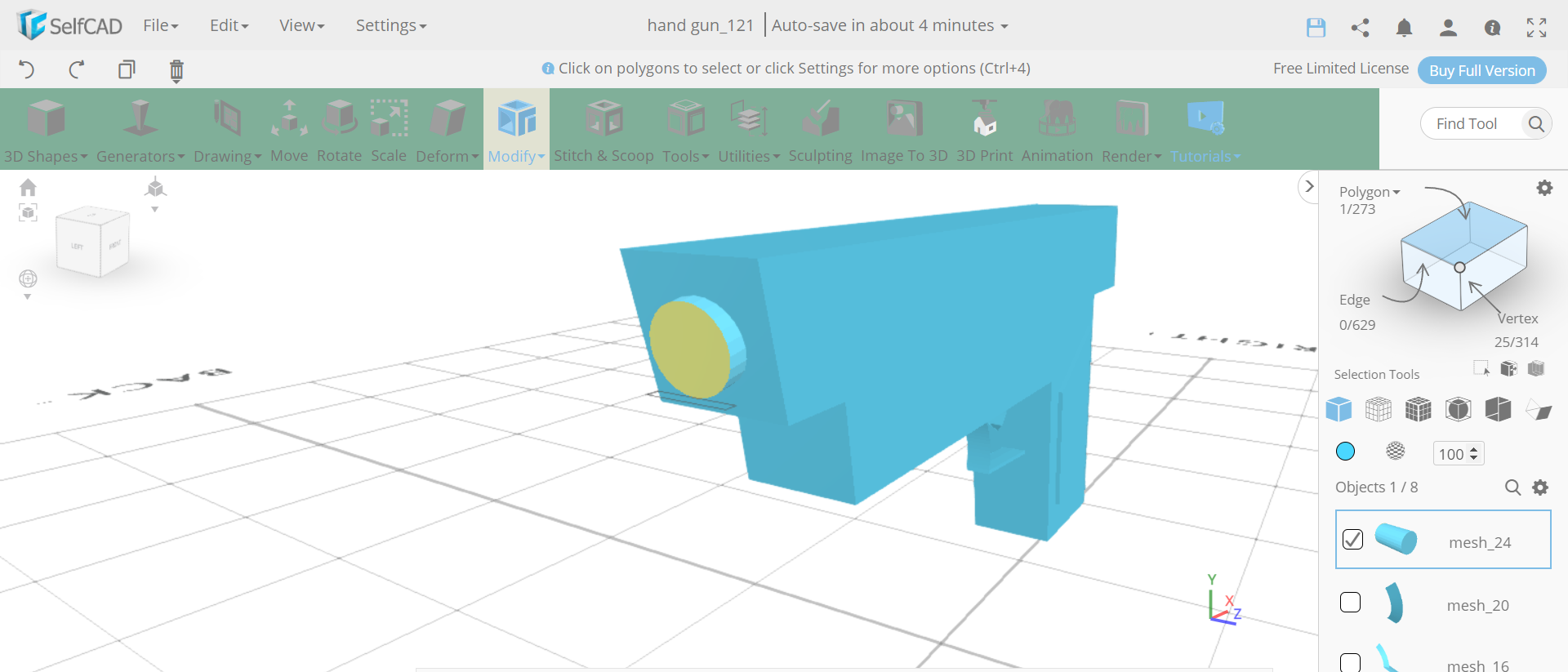Toggle the plane selection mode icon
Viewport: 1568px width, 672px height.
point(1539,409)
